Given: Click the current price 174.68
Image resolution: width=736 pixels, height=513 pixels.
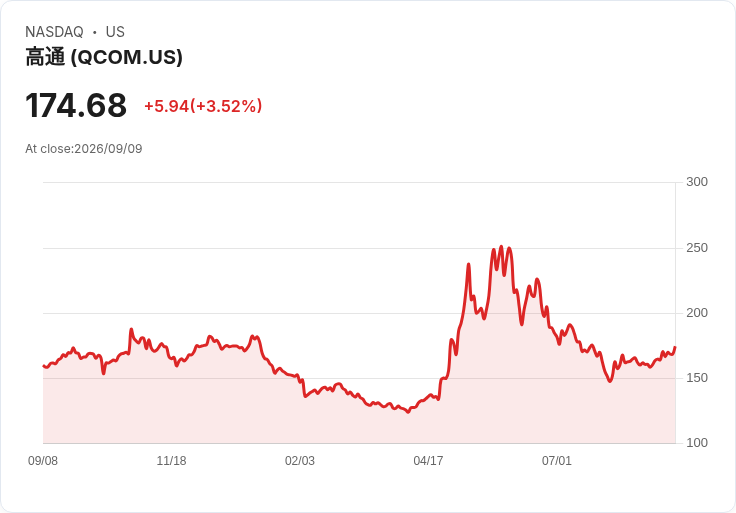Looking at the screenshot, I should click(76, 105).
